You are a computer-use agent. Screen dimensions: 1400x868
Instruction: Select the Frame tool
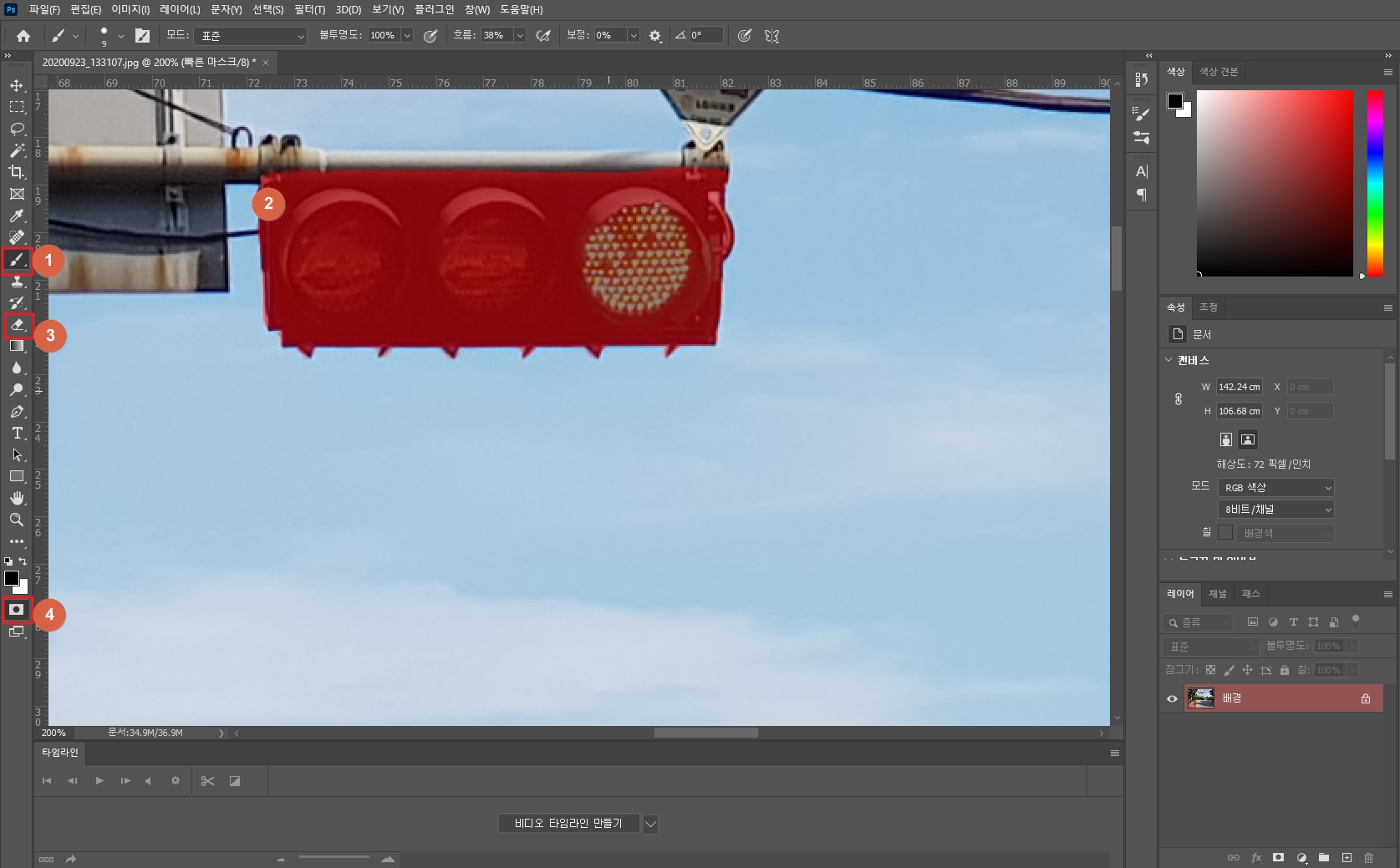click(17, 194)
